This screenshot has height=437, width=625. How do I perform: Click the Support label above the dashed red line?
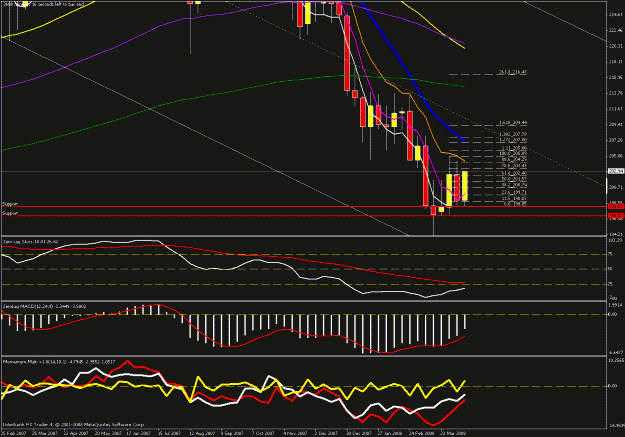pos(10,213)
